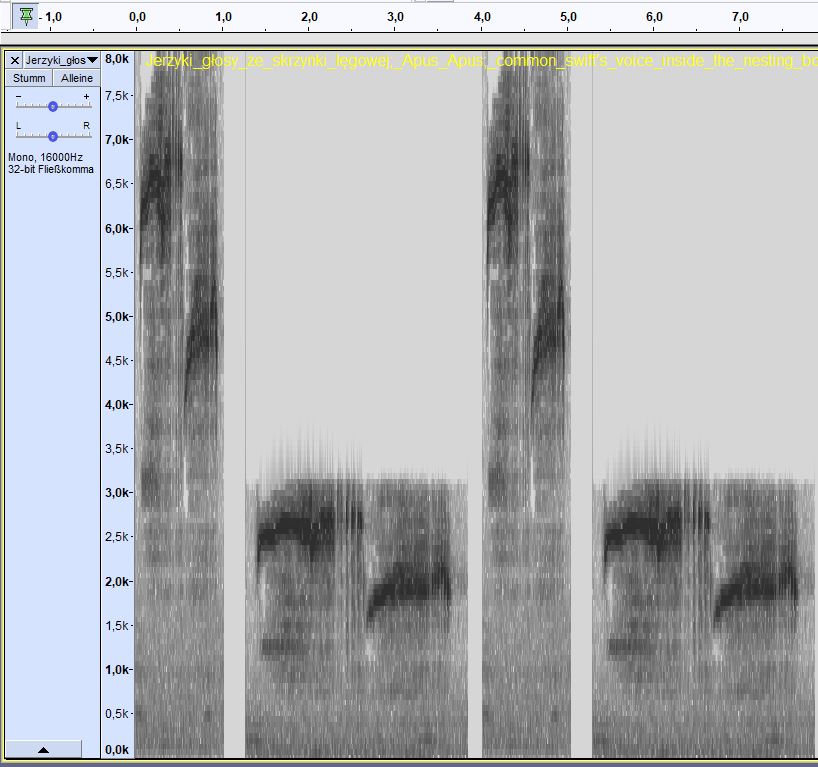This screenshot has height=767, width=818.
Task: Close the Jerzyki_głos track with X
Action: [15, 60]
